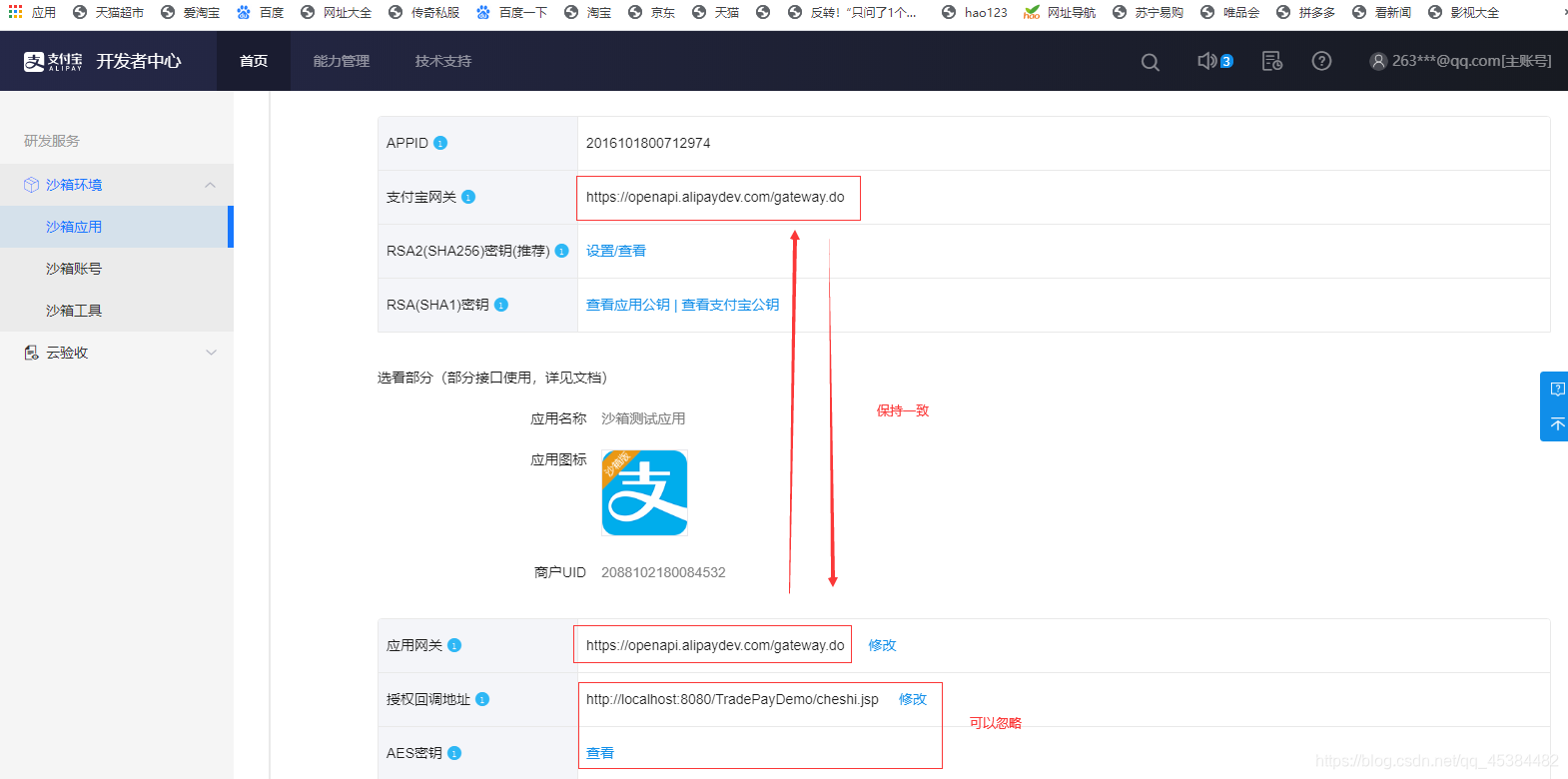Open account 263***@qq.com menu
The width and height of the screenshot is (1568, 779).
coord(1461,61)
